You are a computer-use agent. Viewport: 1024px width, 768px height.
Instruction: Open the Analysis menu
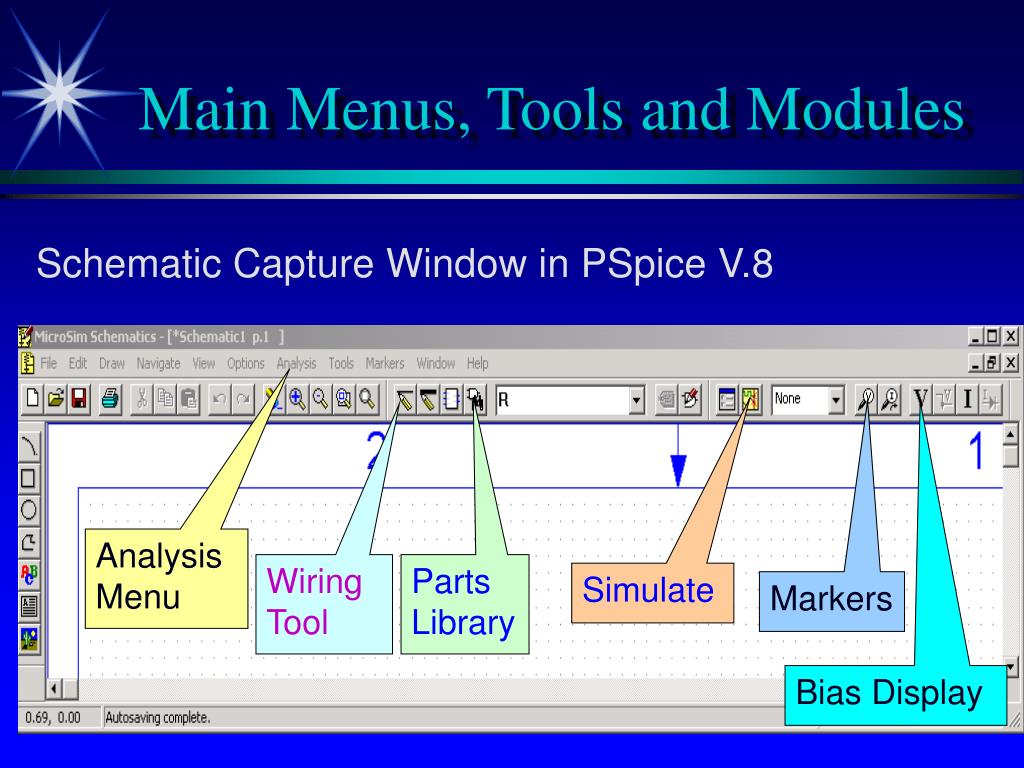click(296, 363)
